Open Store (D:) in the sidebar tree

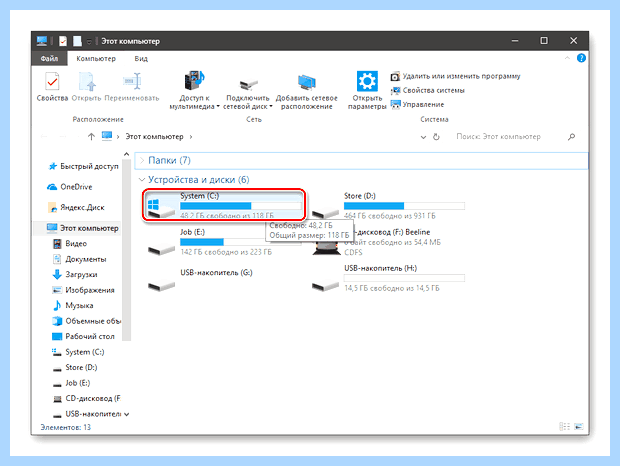(75, 368)
